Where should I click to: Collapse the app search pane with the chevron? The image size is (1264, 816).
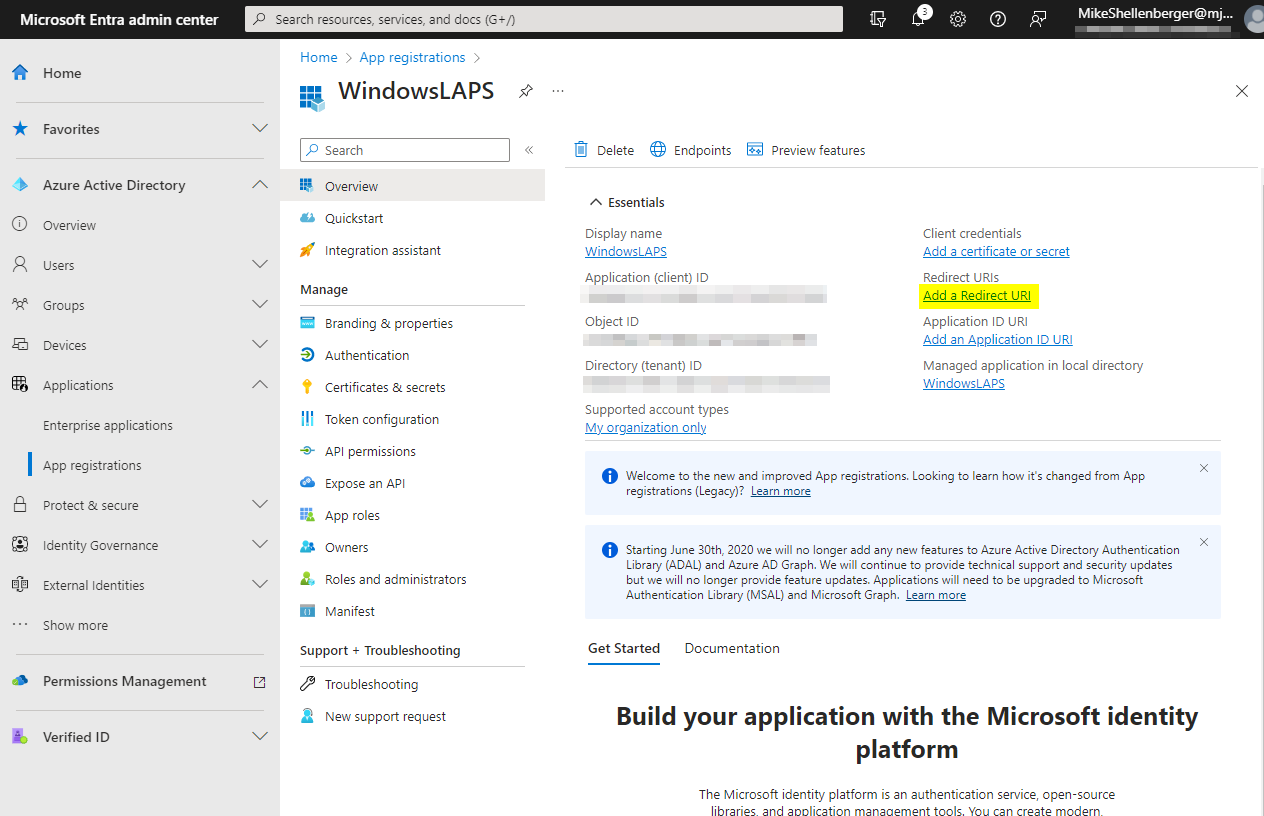(529, 150)
